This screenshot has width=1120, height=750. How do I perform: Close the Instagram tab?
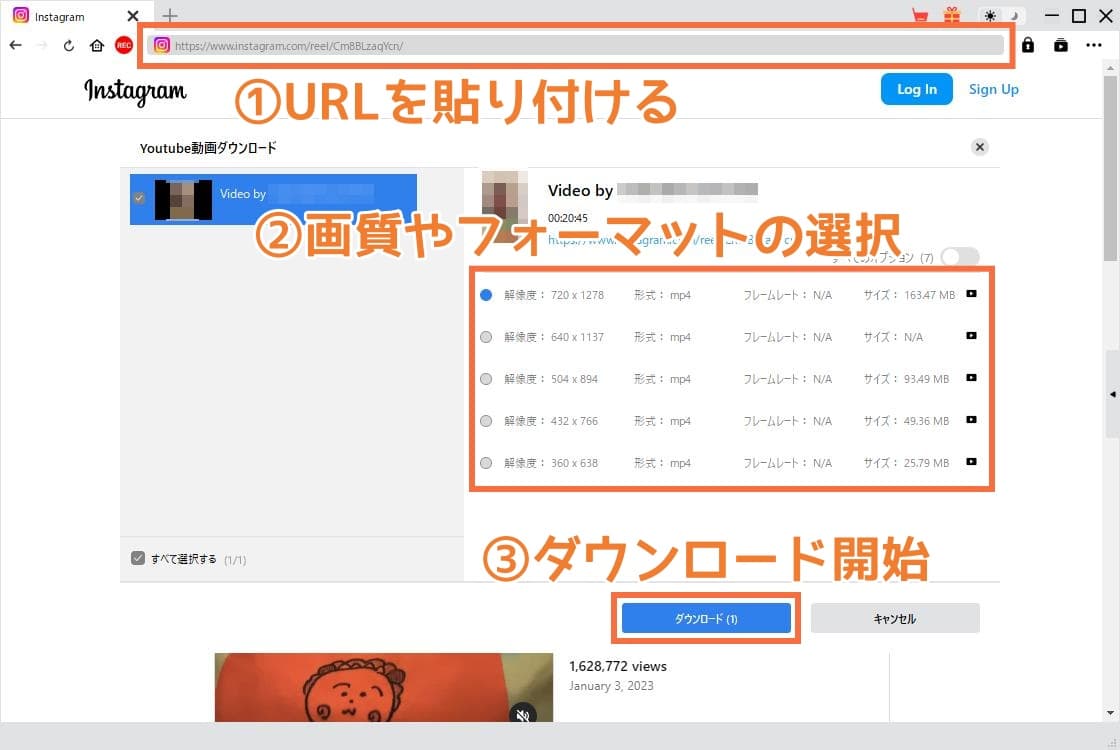(133, 16)
